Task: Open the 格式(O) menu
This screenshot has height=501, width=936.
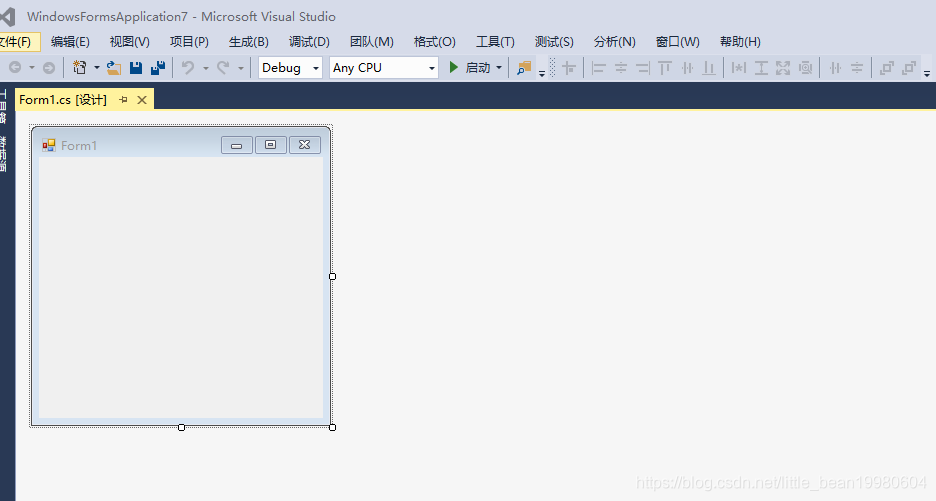Action: [435, 42]
